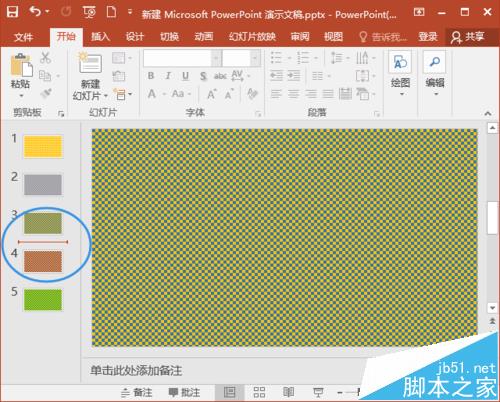The height and width of the screenshot is (402, 500).
Task: Select the green slide 5 thumbnail
Action: 43,300
